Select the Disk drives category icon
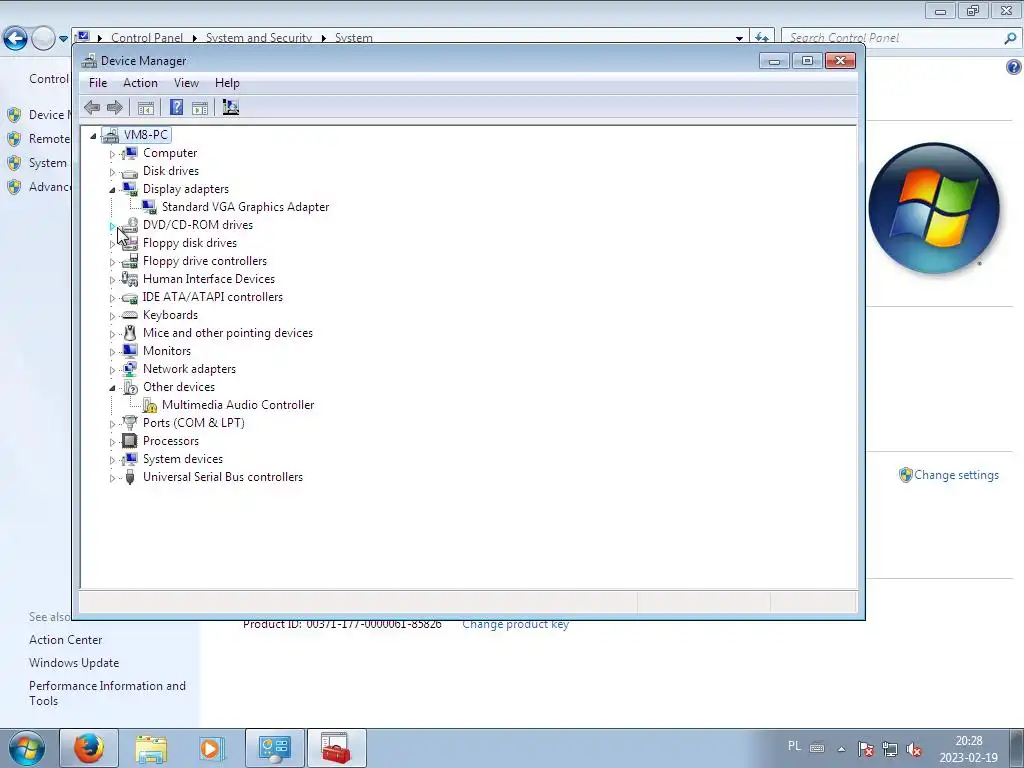Viewport: 1024px width, 768px height. pos(130,172)
